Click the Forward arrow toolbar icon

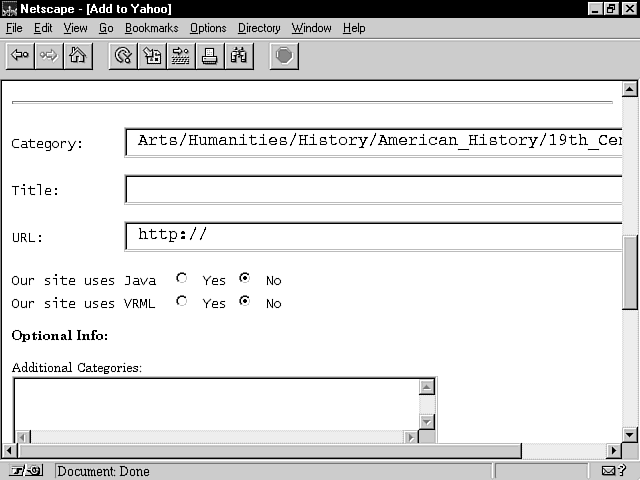click(x=49, y=56)
